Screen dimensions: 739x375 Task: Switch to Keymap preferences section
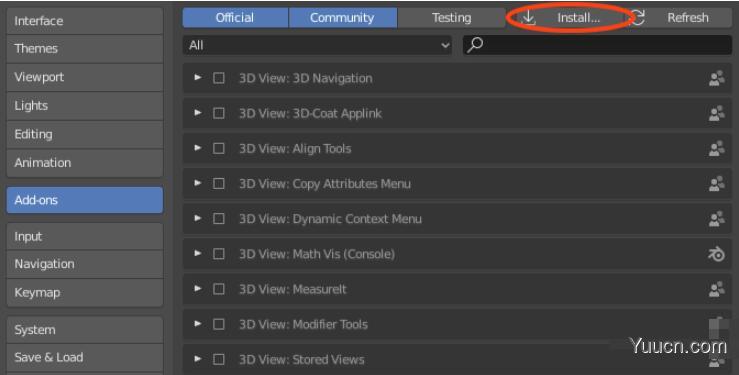click(x=85, y=293)
